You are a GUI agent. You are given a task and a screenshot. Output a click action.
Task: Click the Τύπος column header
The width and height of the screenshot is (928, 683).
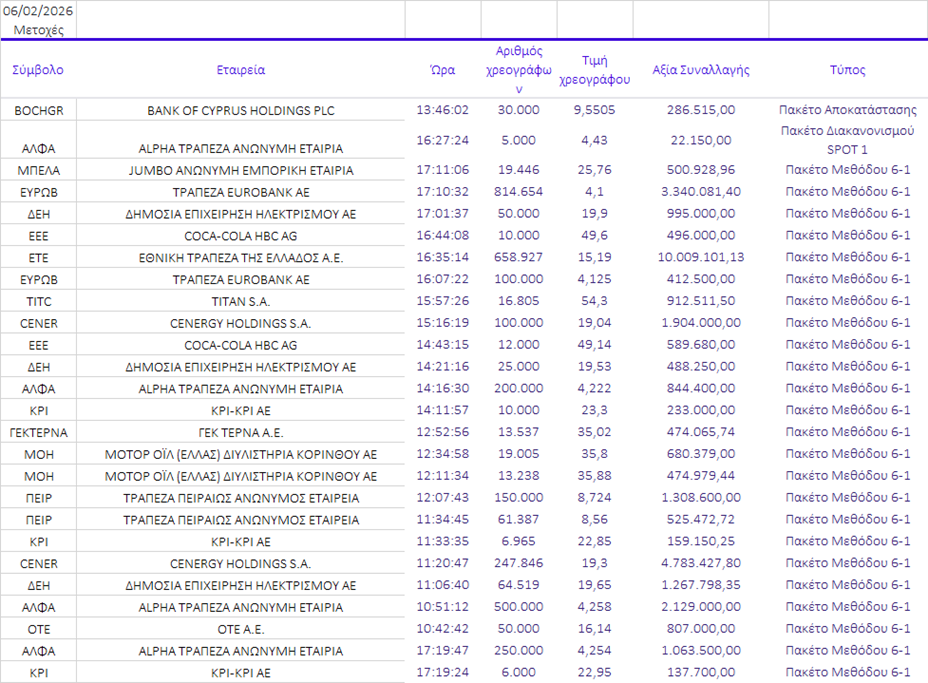click(847, 70)
